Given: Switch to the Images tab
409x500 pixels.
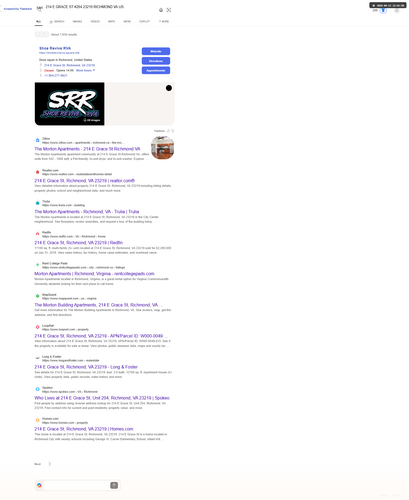Looking at the screenshot, I should (x=77, y=21).
